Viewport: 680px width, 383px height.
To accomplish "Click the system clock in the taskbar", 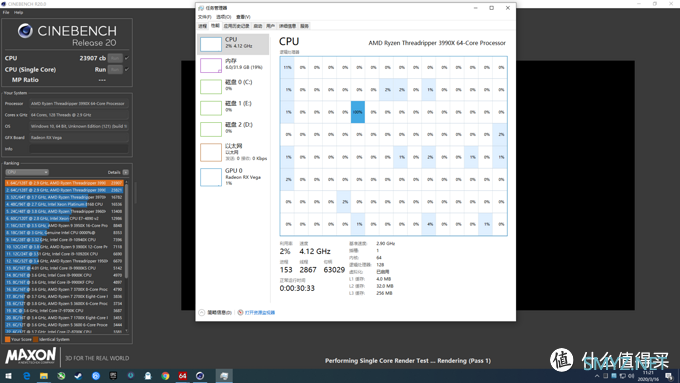I will [x=649, y=376].
